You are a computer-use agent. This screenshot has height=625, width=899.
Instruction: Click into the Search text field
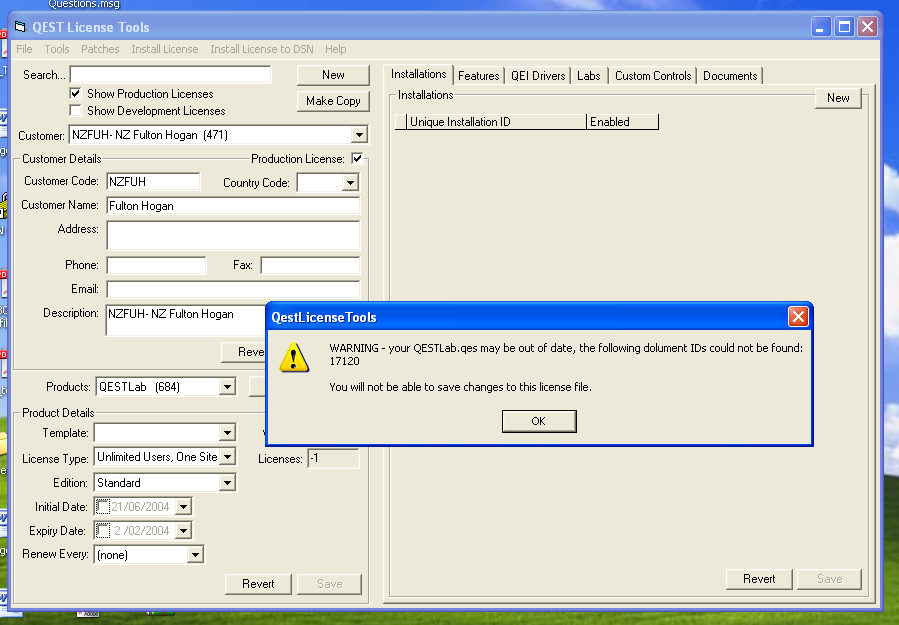[170, 75]
